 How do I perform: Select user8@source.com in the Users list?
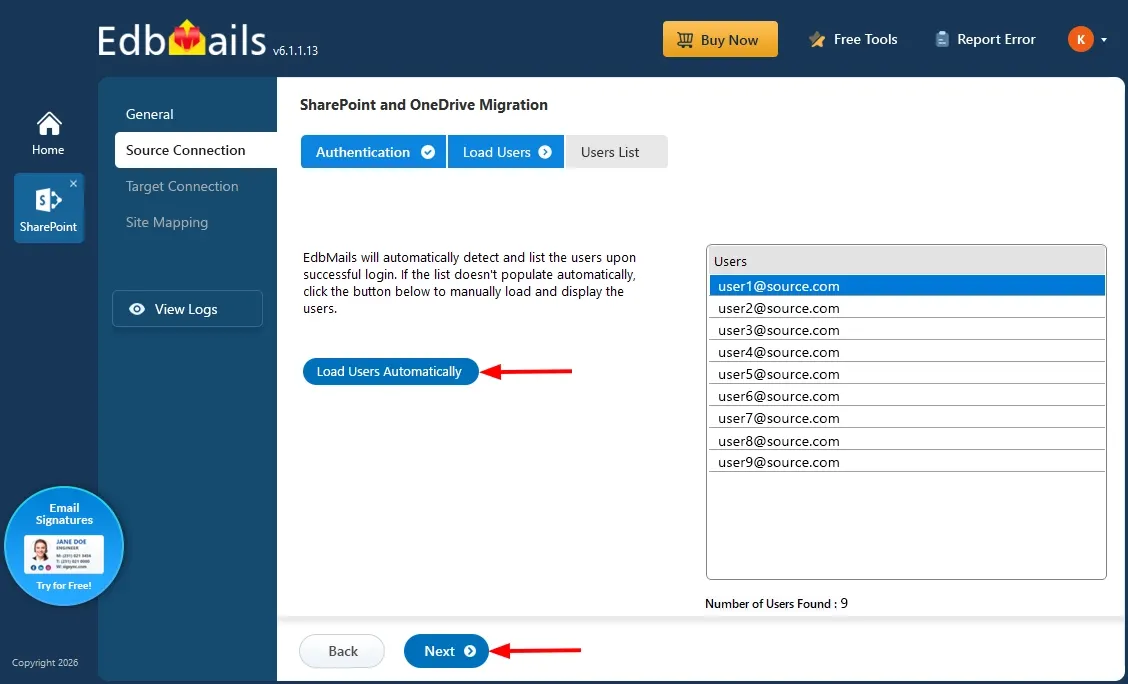[x=907, y=441]
